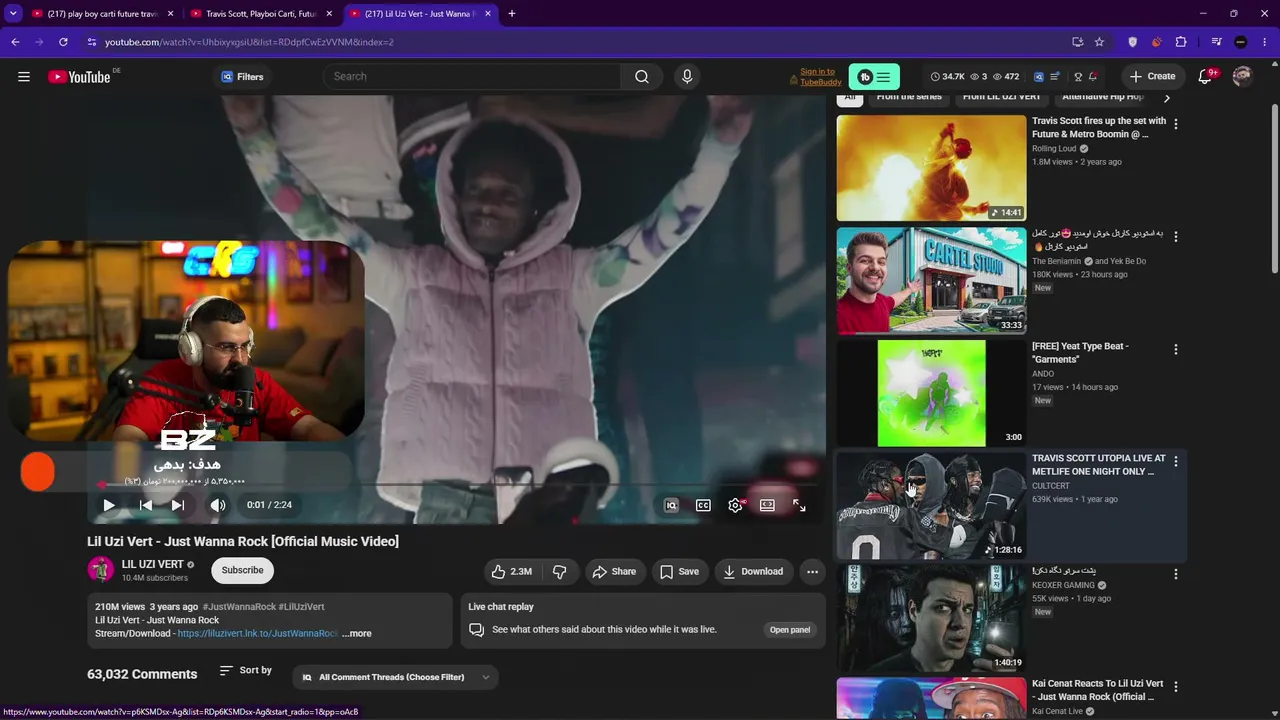Open the LIL UZI VERT channel avatar
1280x720 pixels.
tap(101, 570)
